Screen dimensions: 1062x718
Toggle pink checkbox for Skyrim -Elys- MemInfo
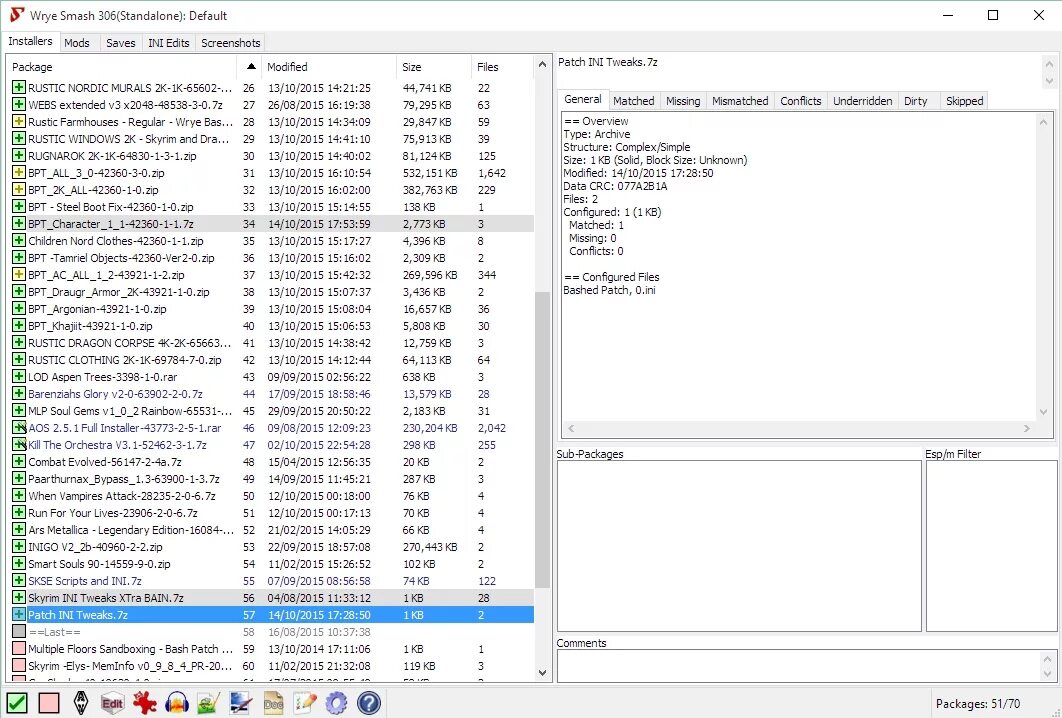(x=19, y=665)
